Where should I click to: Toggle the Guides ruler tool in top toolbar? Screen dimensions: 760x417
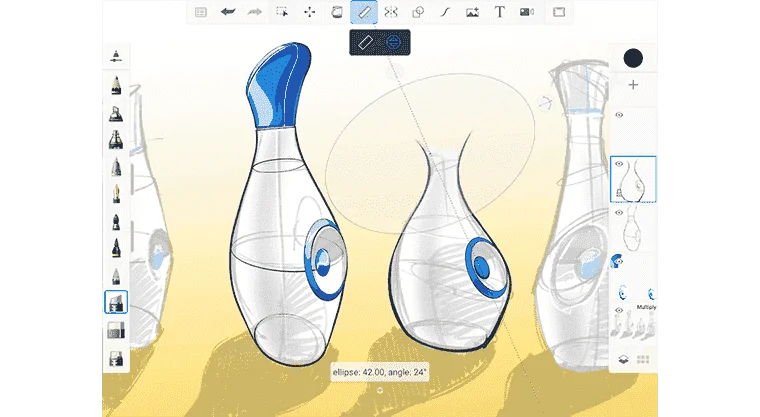point(364,12)
